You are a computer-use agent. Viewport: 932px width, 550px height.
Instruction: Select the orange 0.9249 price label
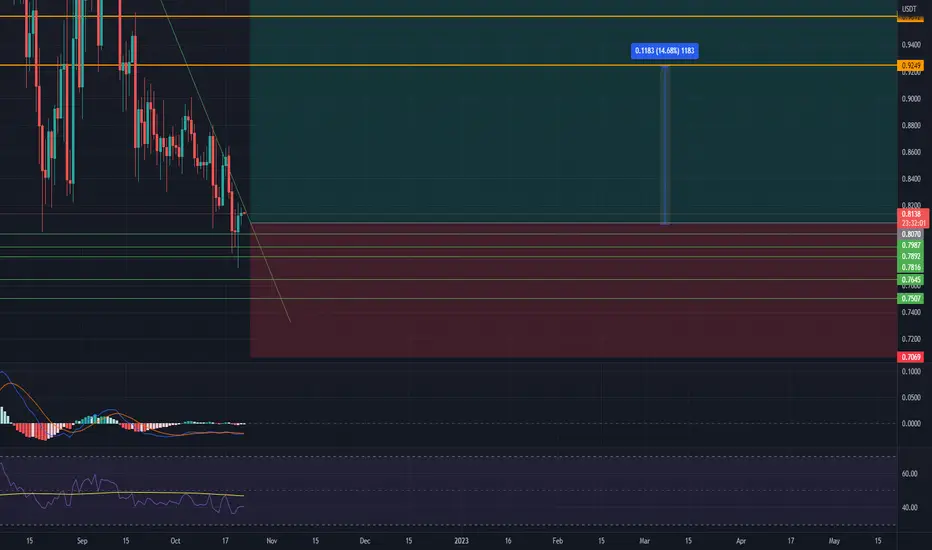911,65
